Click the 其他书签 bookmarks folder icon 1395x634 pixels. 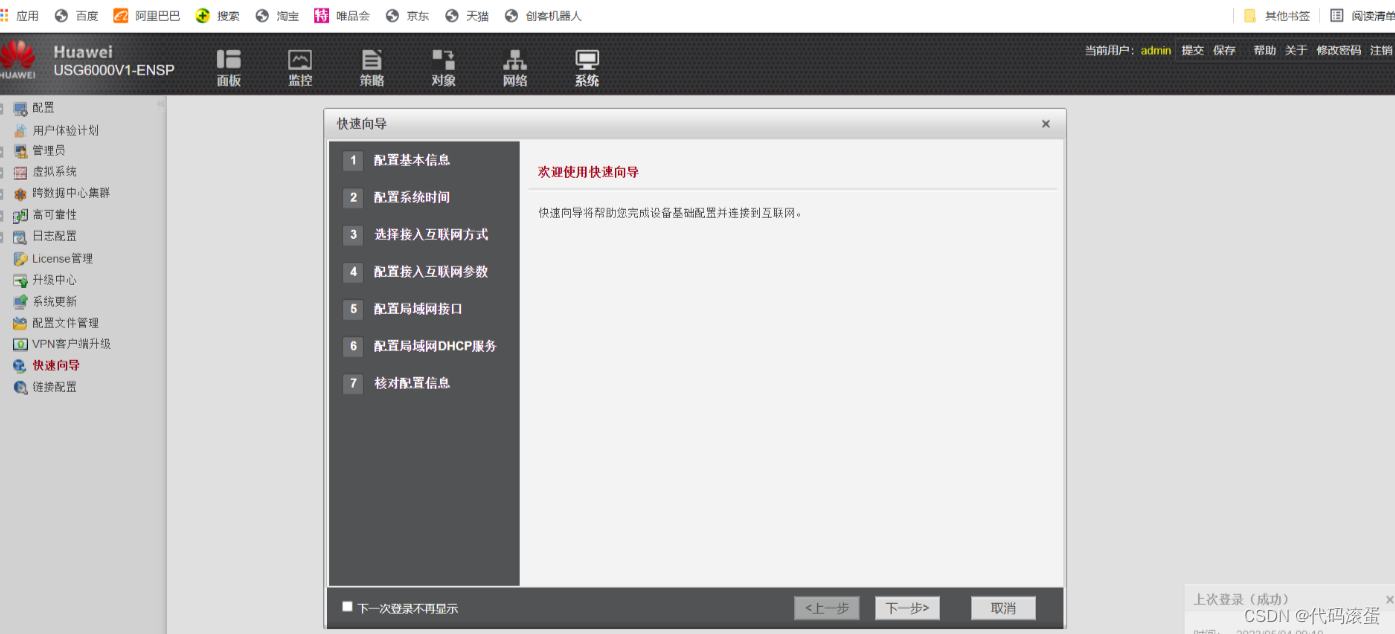click(1250, 16)
